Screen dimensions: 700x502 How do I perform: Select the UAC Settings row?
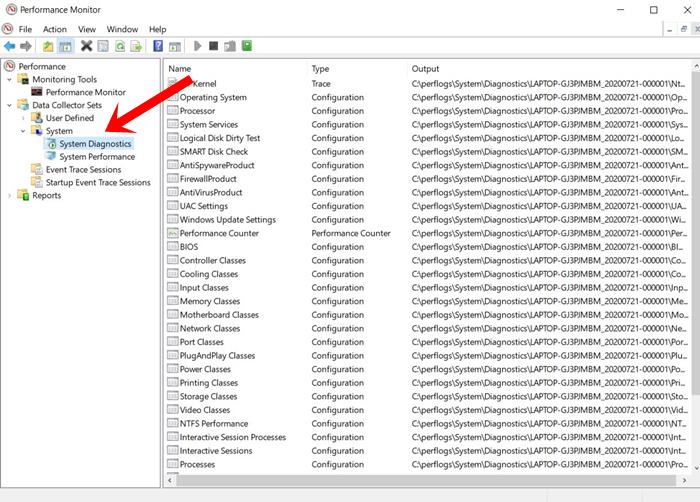click(427, 206)
